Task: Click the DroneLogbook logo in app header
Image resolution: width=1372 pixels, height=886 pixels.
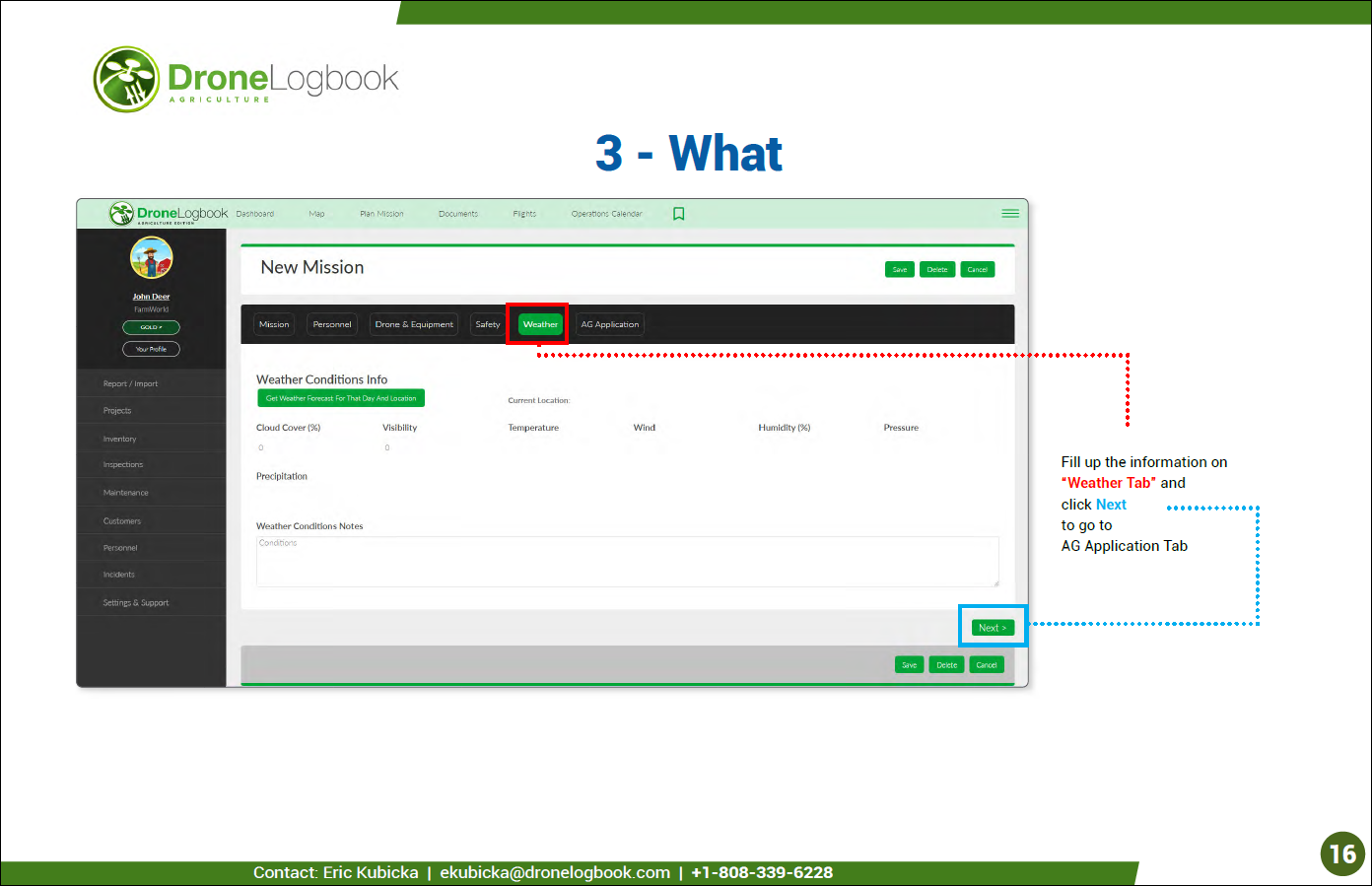Action: tap(169, 214)
